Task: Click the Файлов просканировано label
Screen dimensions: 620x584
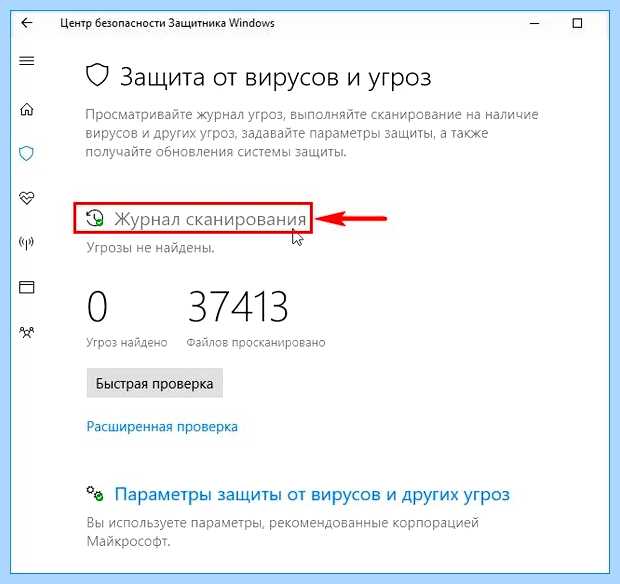Action: pos(256,342)
